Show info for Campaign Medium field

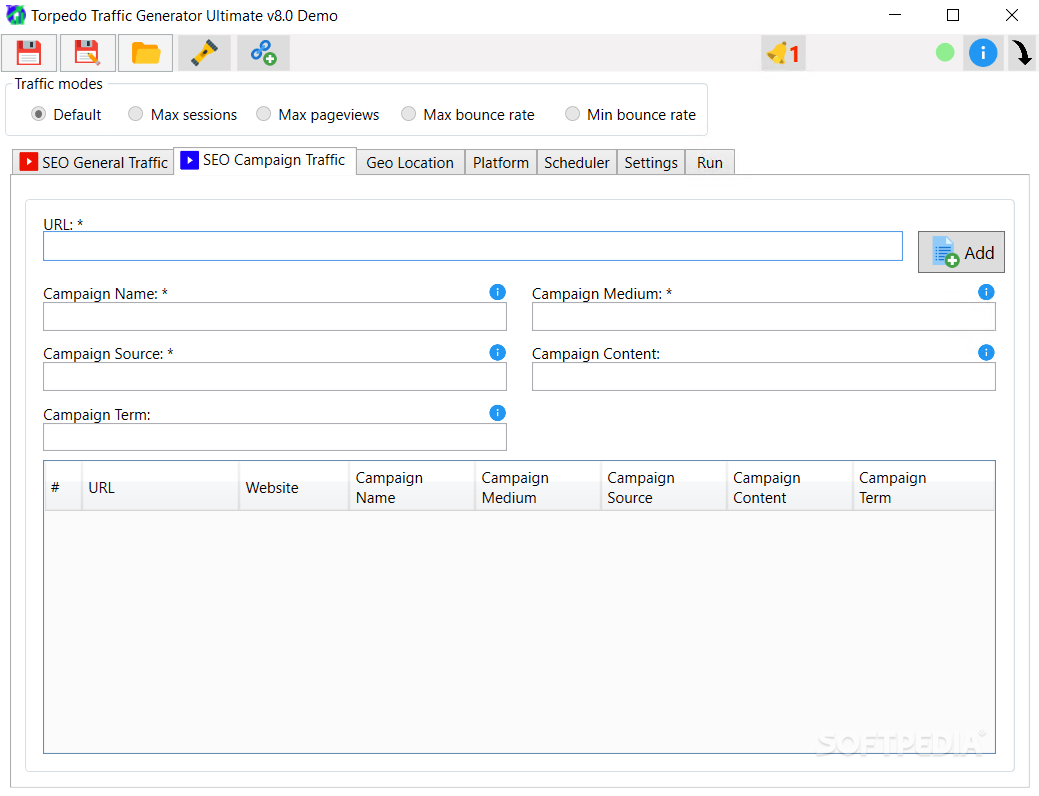(986, 292)
